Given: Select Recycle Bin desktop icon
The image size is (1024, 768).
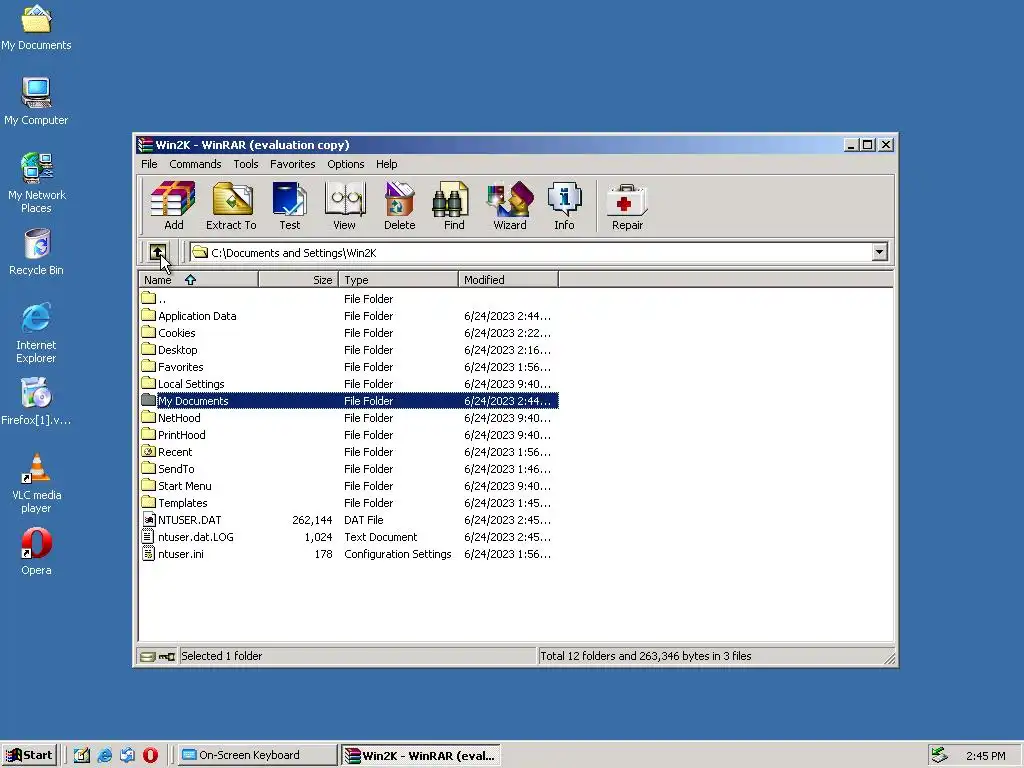Looking at the screenshot, I should pyautogui.click(x=36, y=252).
